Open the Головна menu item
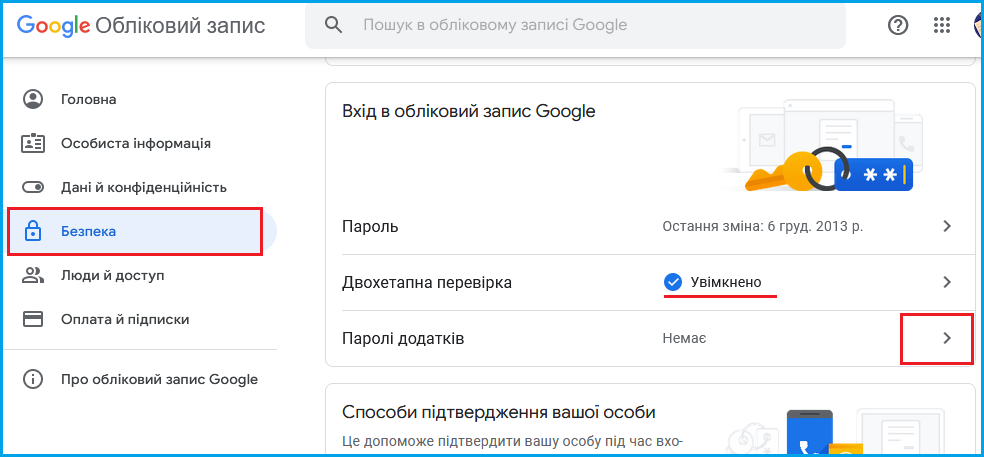This screenshot has width=984, height=457. [x=89, y=99]
